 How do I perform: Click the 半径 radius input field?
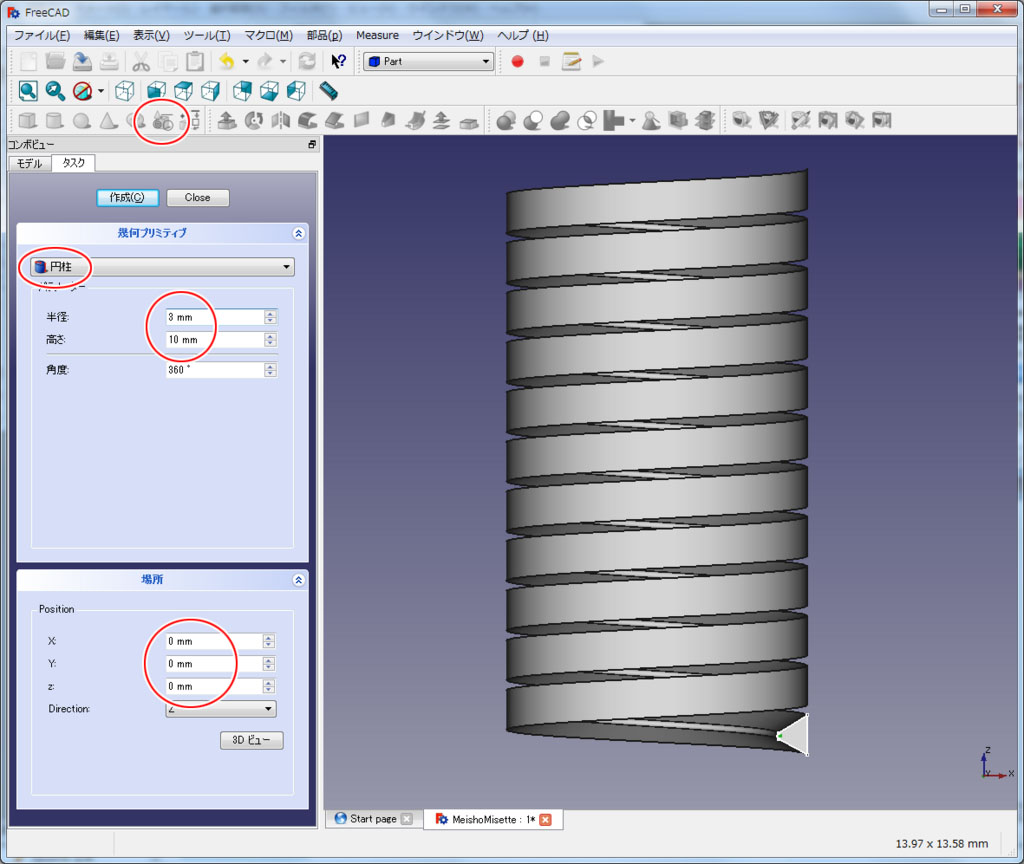pyautogui.click(x=213, y=317)
